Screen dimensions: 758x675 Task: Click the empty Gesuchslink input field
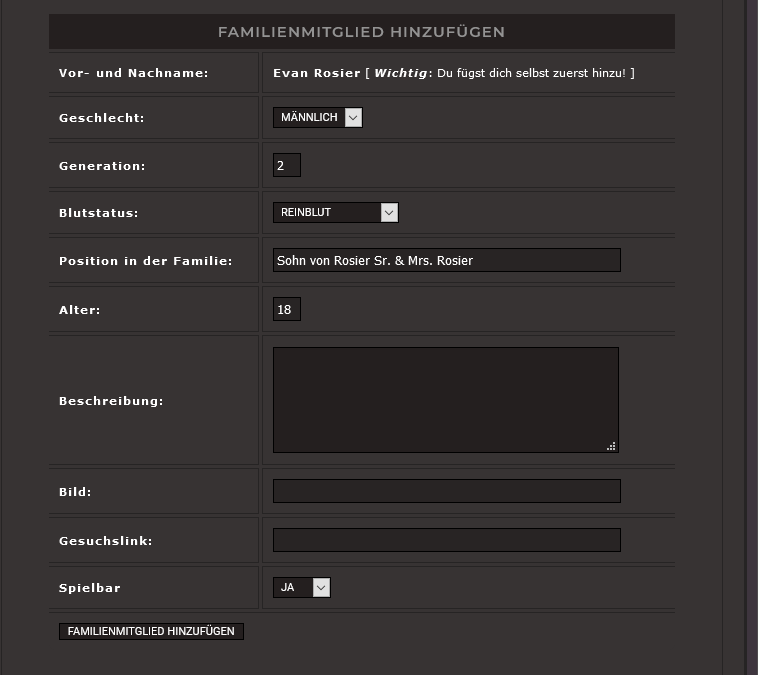pyautogui.click(x=446, y=540)
